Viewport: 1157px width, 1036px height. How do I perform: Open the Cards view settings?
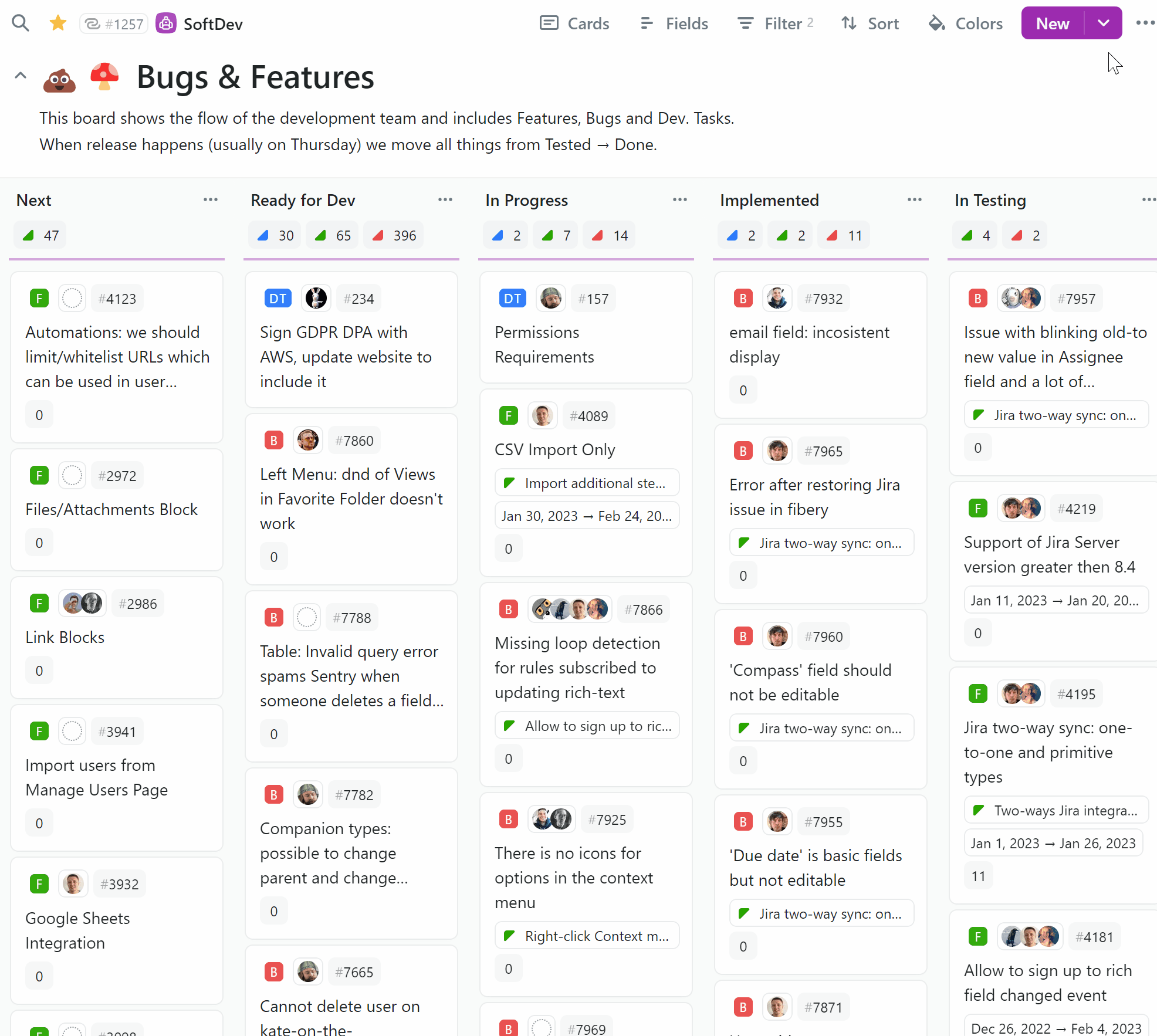(x=574, y=23)
